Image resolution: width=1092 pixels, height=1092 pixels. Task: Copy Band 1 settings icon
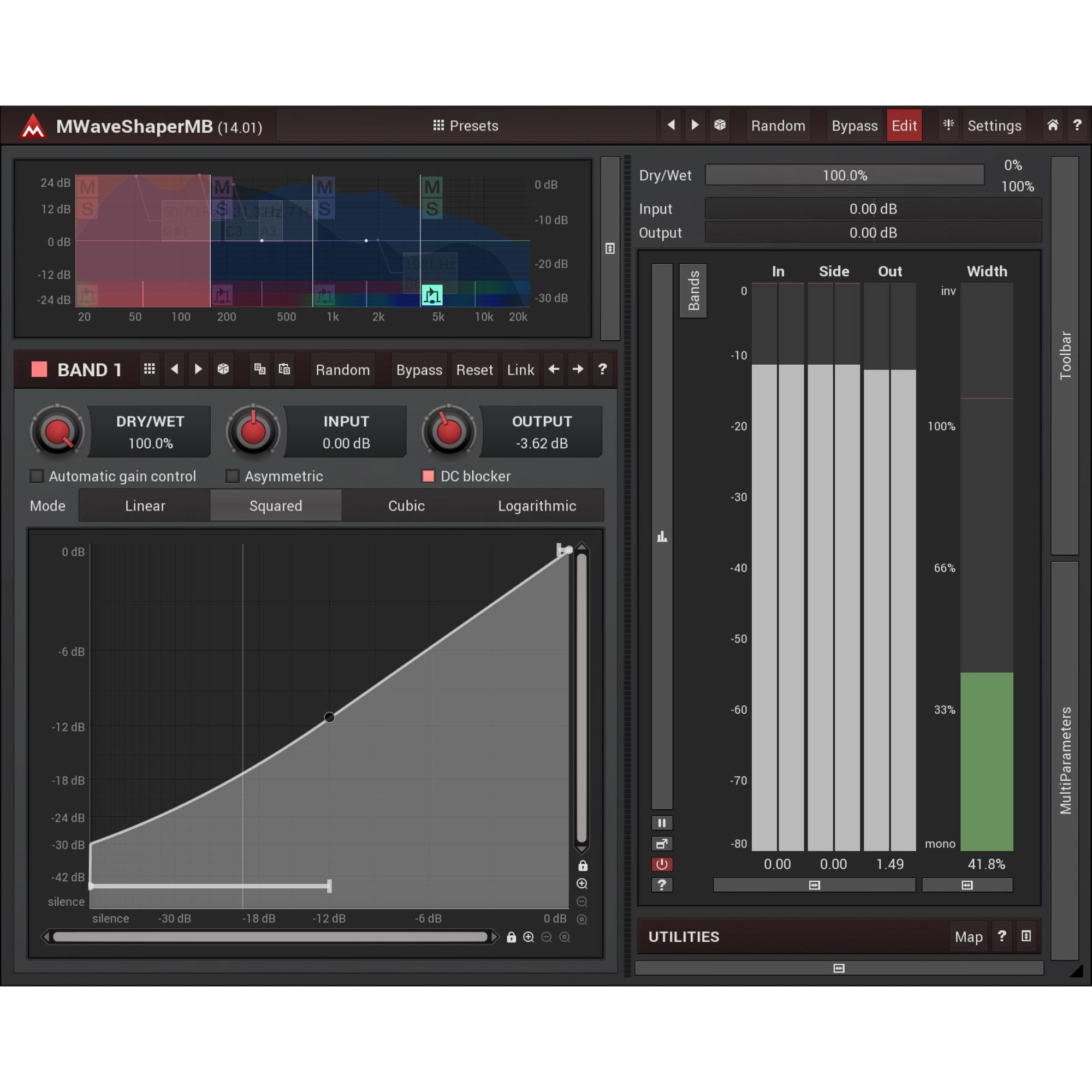coord(259,369)
